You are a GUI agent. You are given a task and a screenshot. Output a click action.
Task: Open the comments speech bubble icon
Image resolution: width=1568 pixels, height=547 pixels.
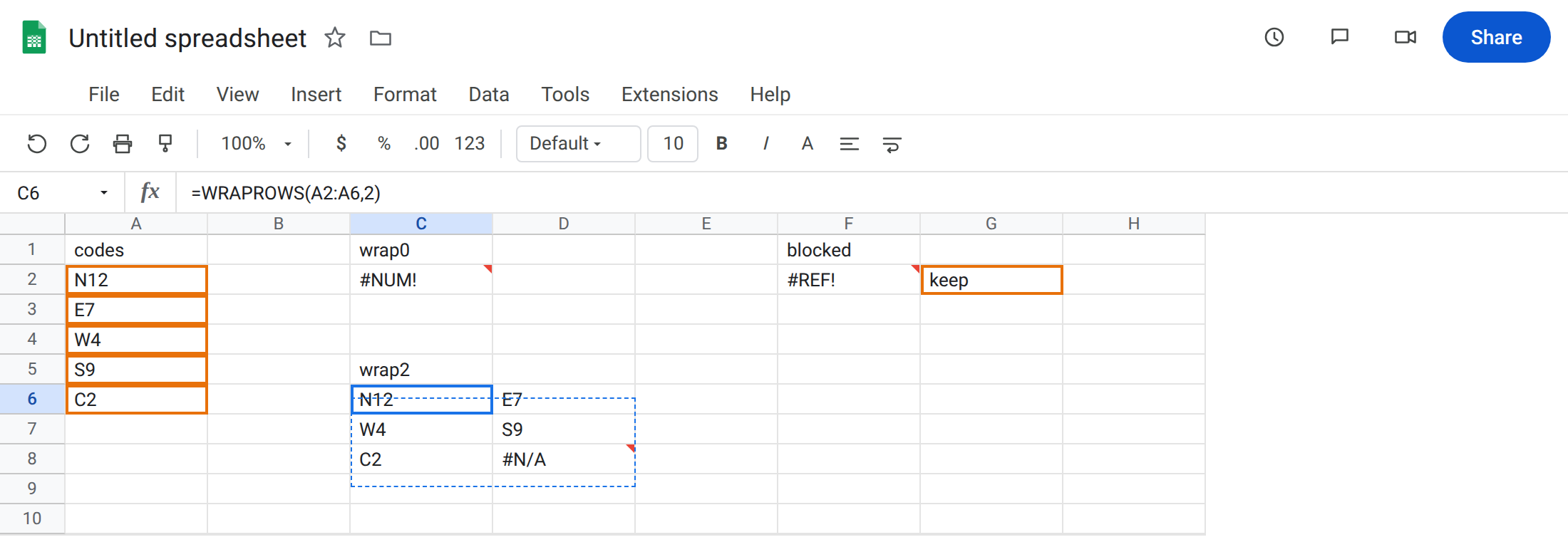tap(1340, 37)
